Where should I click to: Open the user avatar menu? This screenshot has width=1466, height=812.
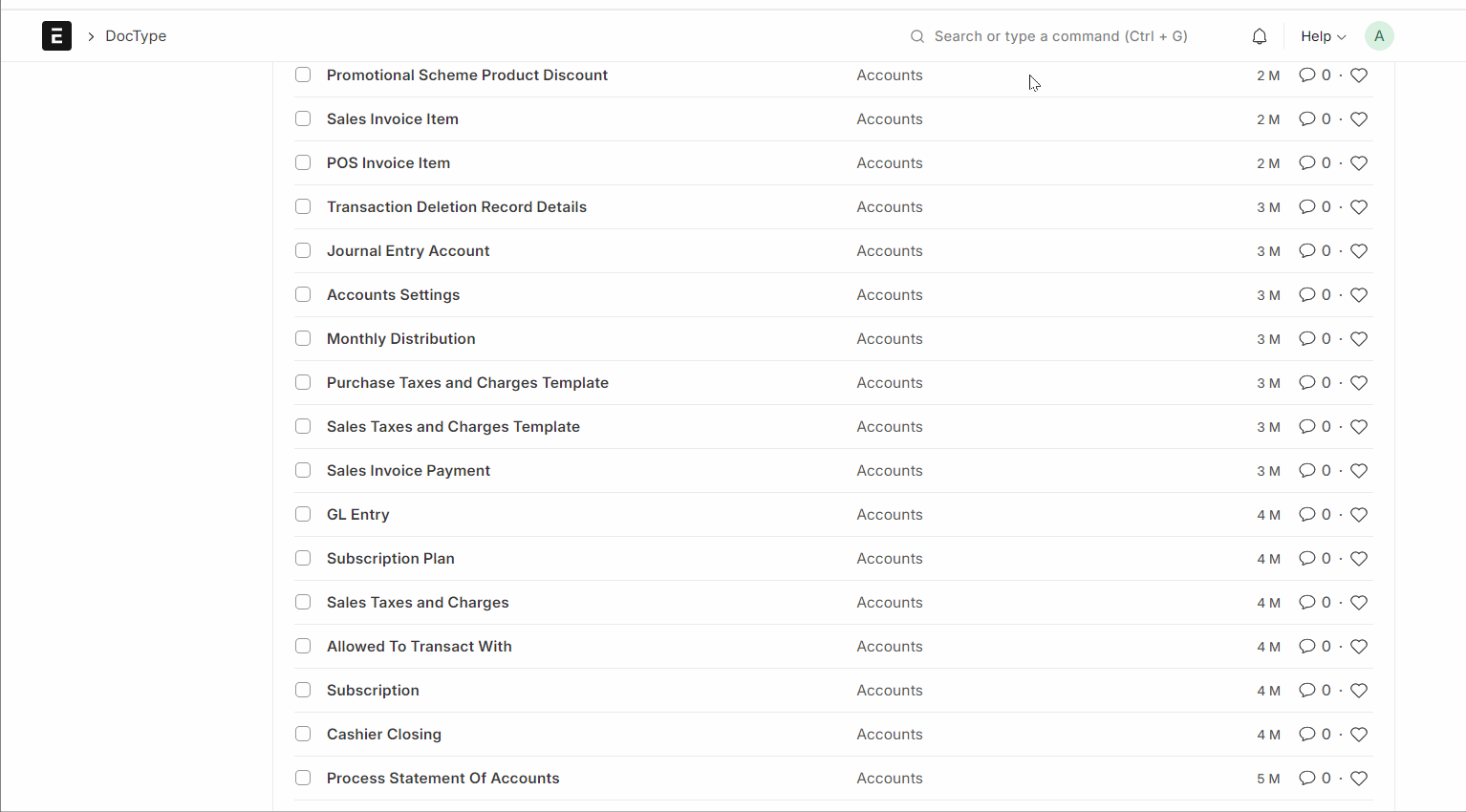1378,36
